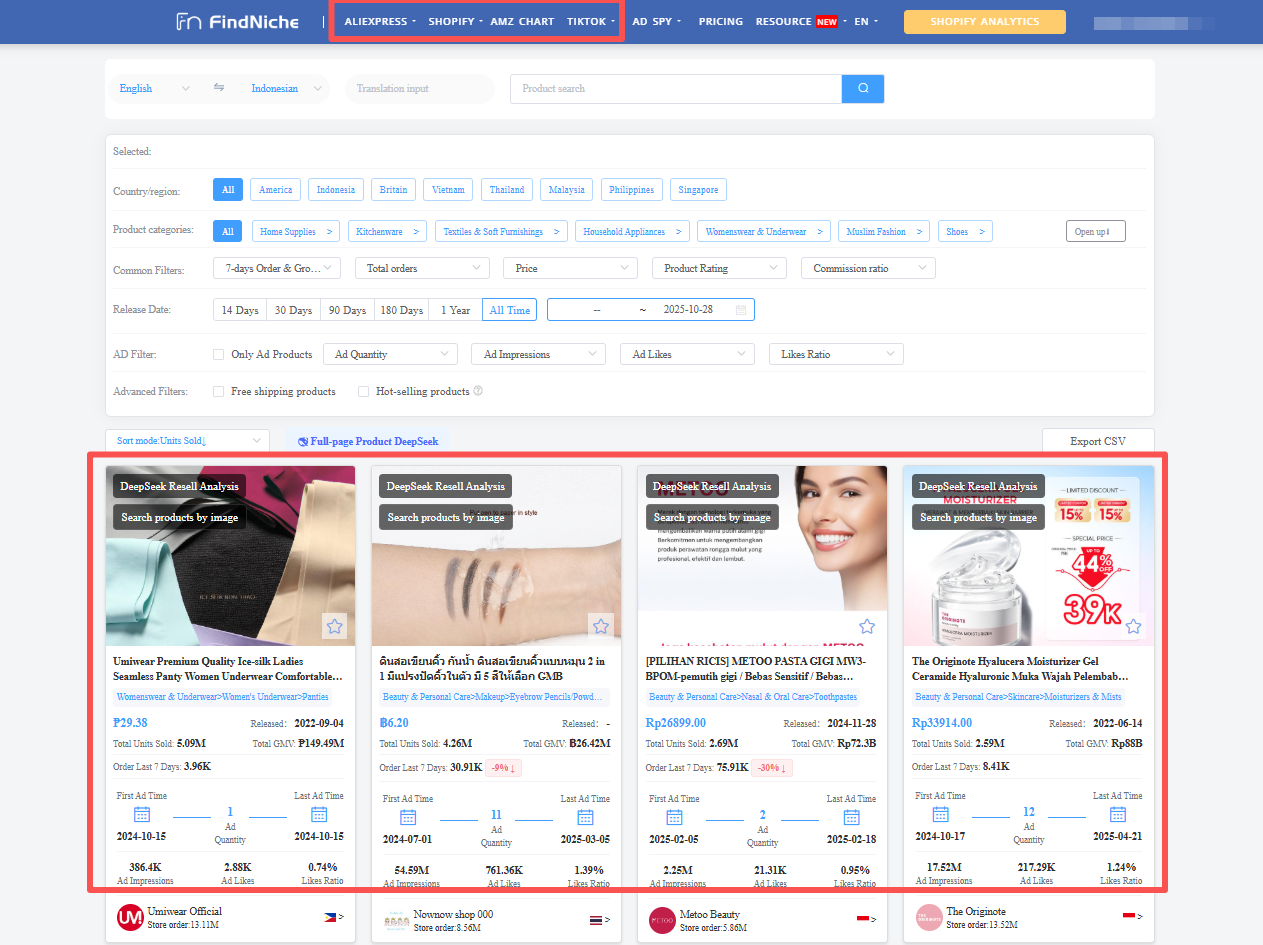This screenshot has height=945, width=1263.
Task: Click the calendar icon next to the 2025-10-28 date
Action: (742, 309)
